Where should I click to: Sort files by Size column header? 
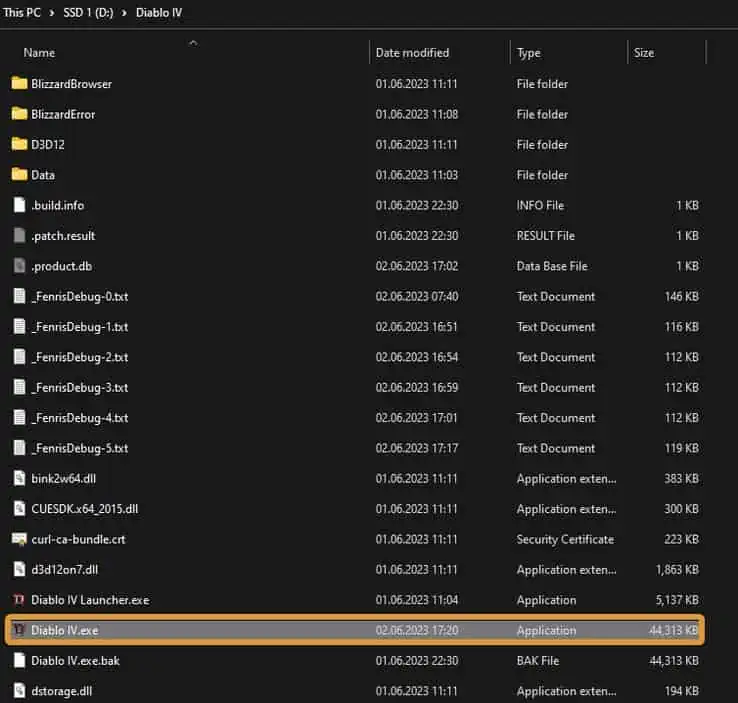click(643, 53)
